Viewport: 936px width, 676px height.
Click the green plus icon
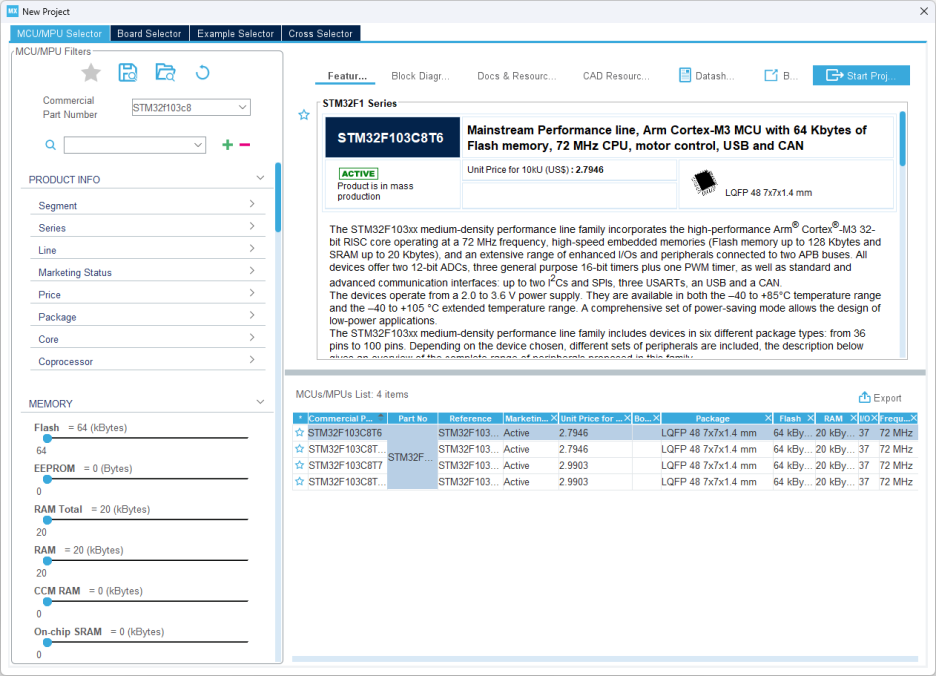tap(227, 145)
